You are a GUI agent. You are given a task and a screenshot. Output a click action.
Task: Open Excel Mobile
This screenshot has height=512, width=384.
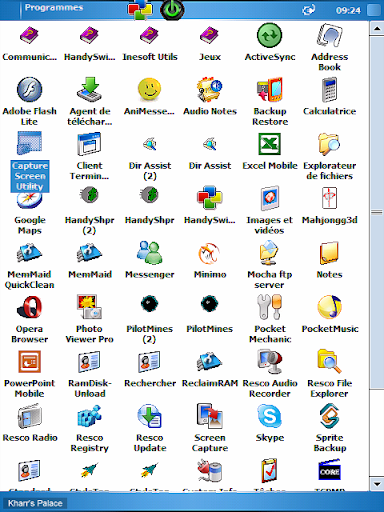(x=269, y=144)
